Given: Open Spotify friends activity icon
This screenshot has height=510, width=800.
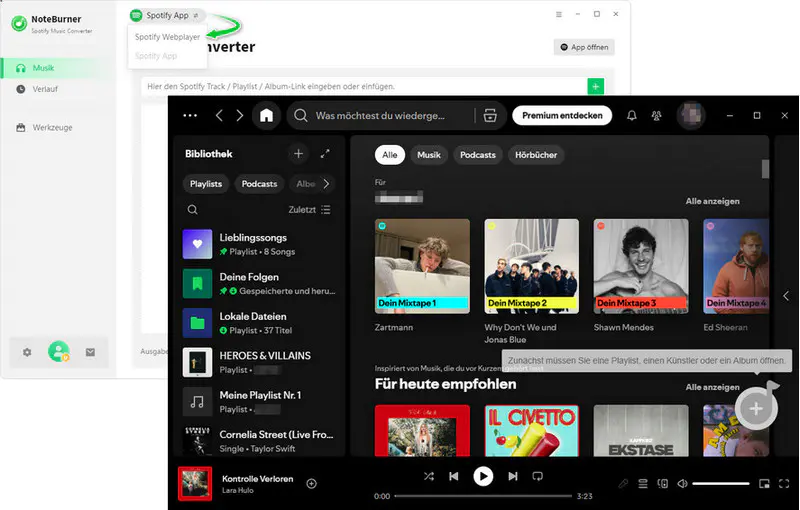Looking at the screenshot, I should pos(657,116).
